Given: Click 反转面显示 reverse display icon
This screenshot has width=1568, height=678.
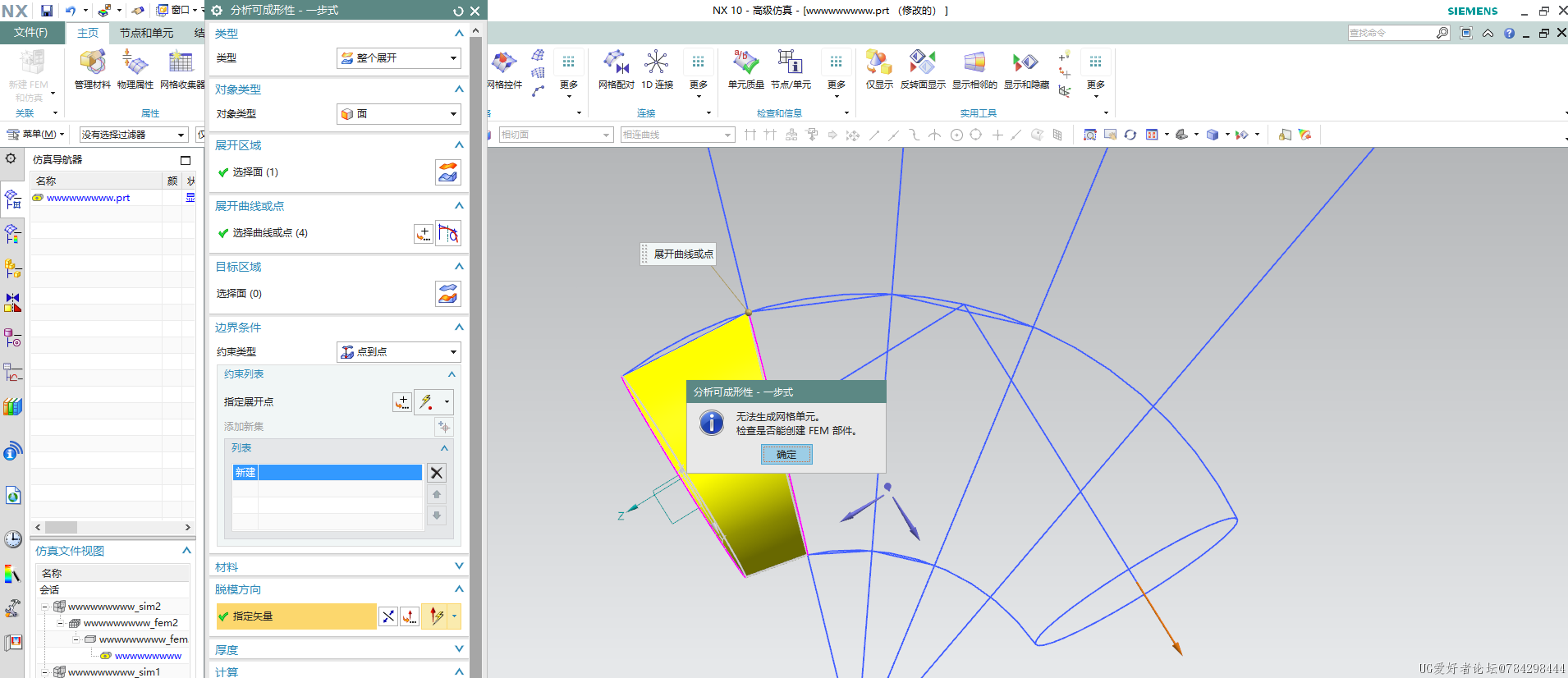Looking at the screenshot, I should 923,70.
